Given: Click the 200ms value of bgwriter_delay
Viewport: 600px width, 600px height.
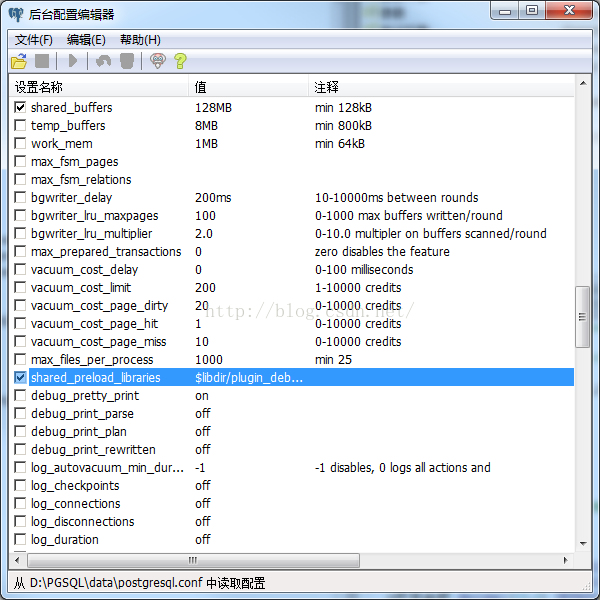Looking at the screenshot, I should (213, 197).
